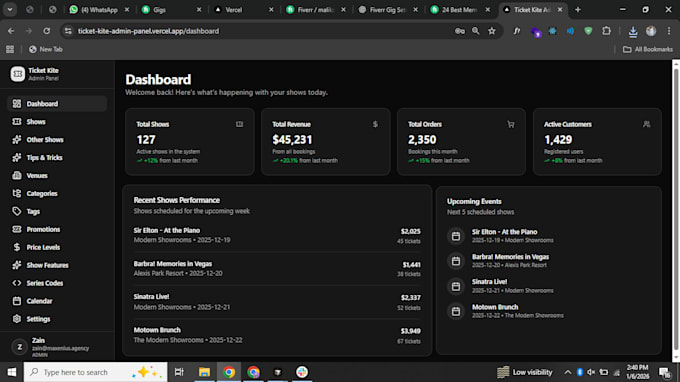Click the Series Codes brackets icon

click(x=16, y=283)
